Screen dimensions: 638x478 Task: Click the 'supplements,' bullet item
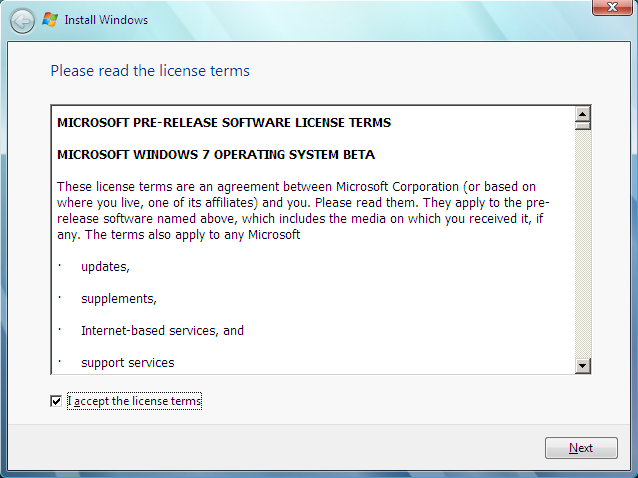pos(119,299)
